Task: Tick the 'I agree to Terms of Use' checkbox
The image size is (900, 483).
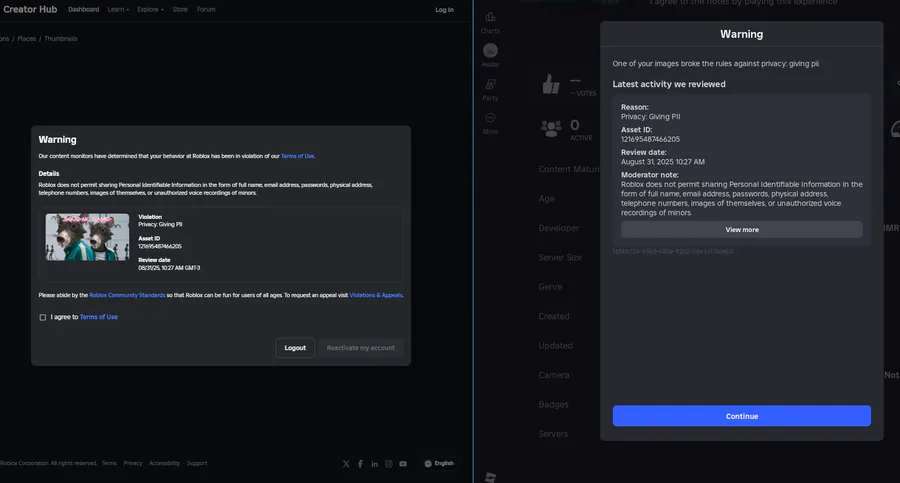Action: pyautogui.click(x=42, y=317)
